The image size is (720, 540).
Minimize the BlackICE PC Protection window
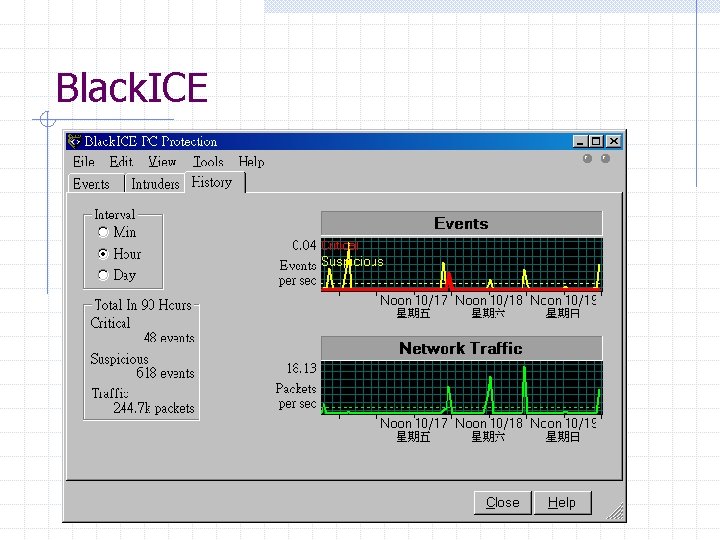click(x=580, y=141)
